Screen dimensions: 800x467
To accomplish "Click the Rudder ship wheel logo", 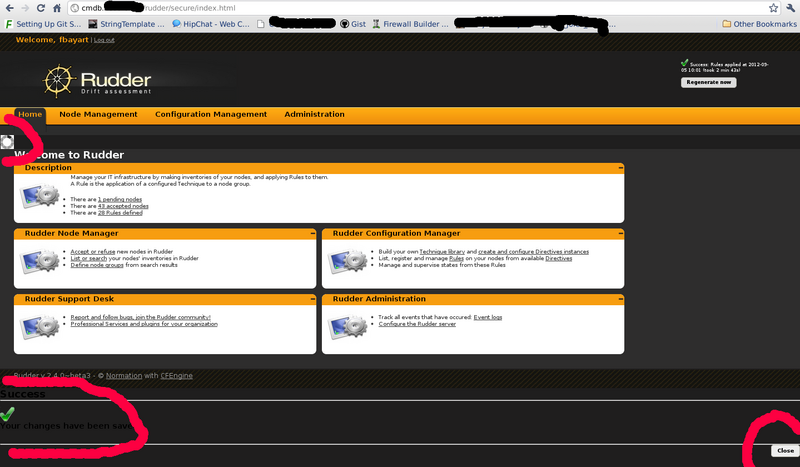I will (x=58, y=81).
